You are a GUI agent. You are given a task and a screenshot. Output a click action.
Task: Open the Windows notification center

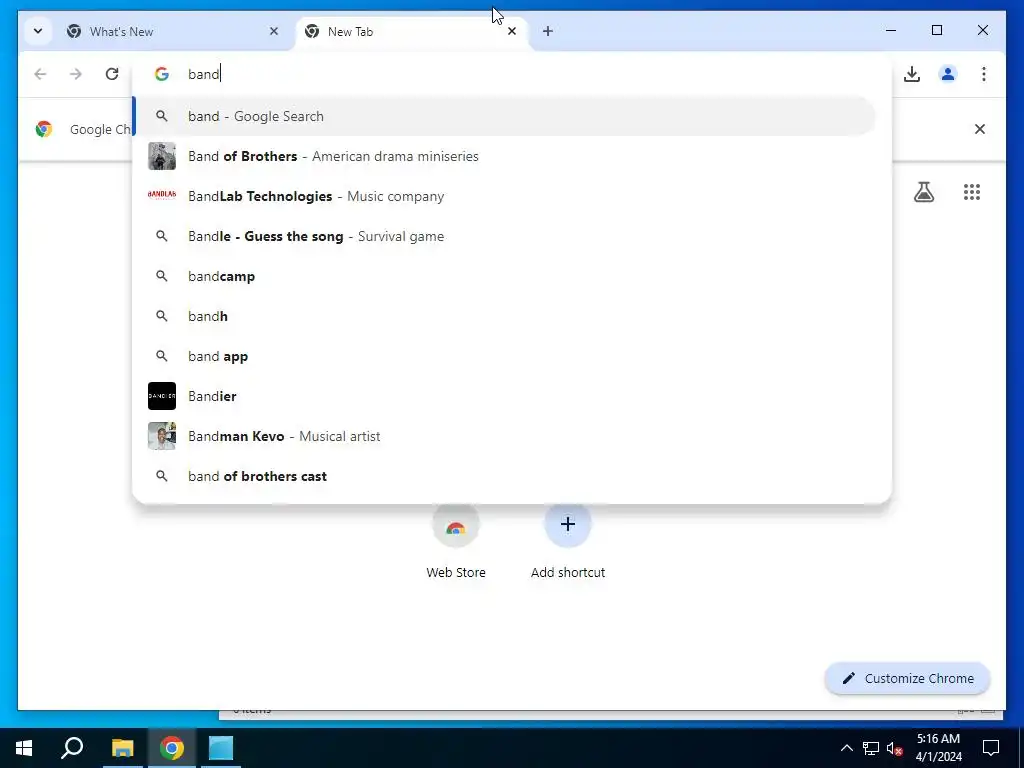(991, 748)
